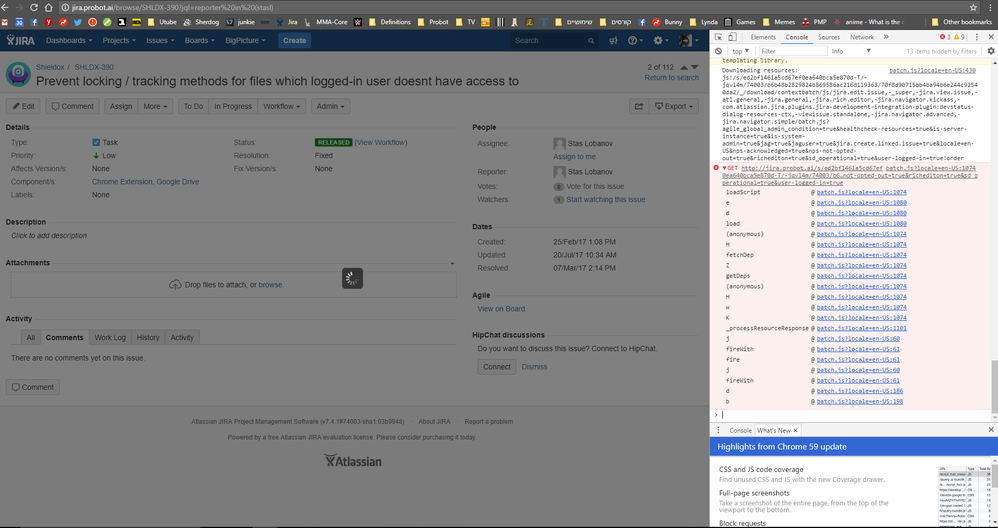Open the More actions dropdown
This screenshot has width=998, height=528.
[x=155, y=106]
